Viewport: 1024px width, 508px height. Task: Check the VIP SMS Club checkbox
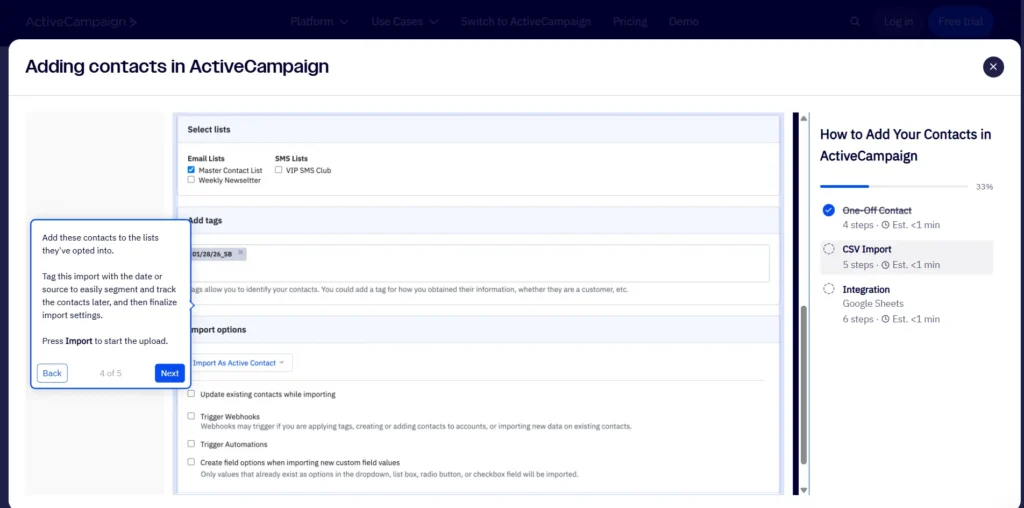click(279, 170)
